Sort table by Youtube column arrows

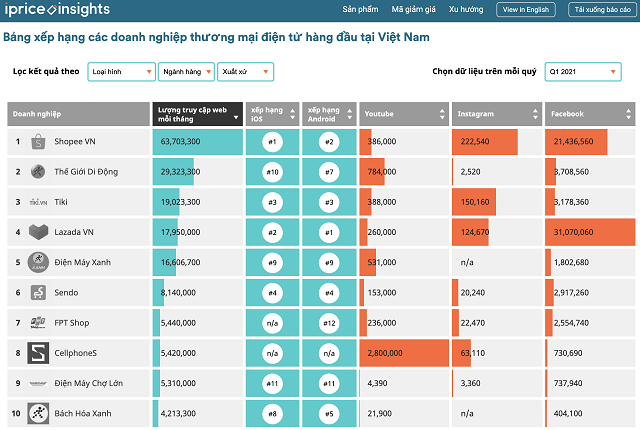coord(442,114)
